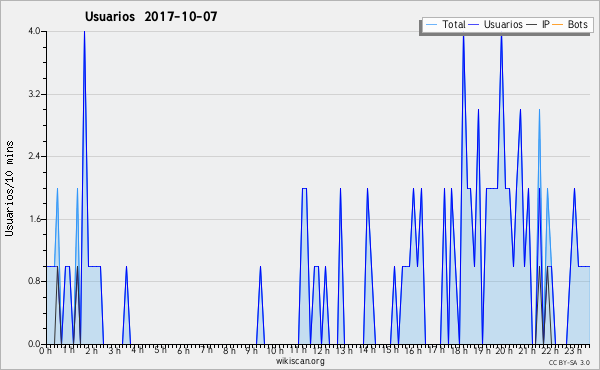Click the 'wikiscan.org' footer text

tap(300, 361)
